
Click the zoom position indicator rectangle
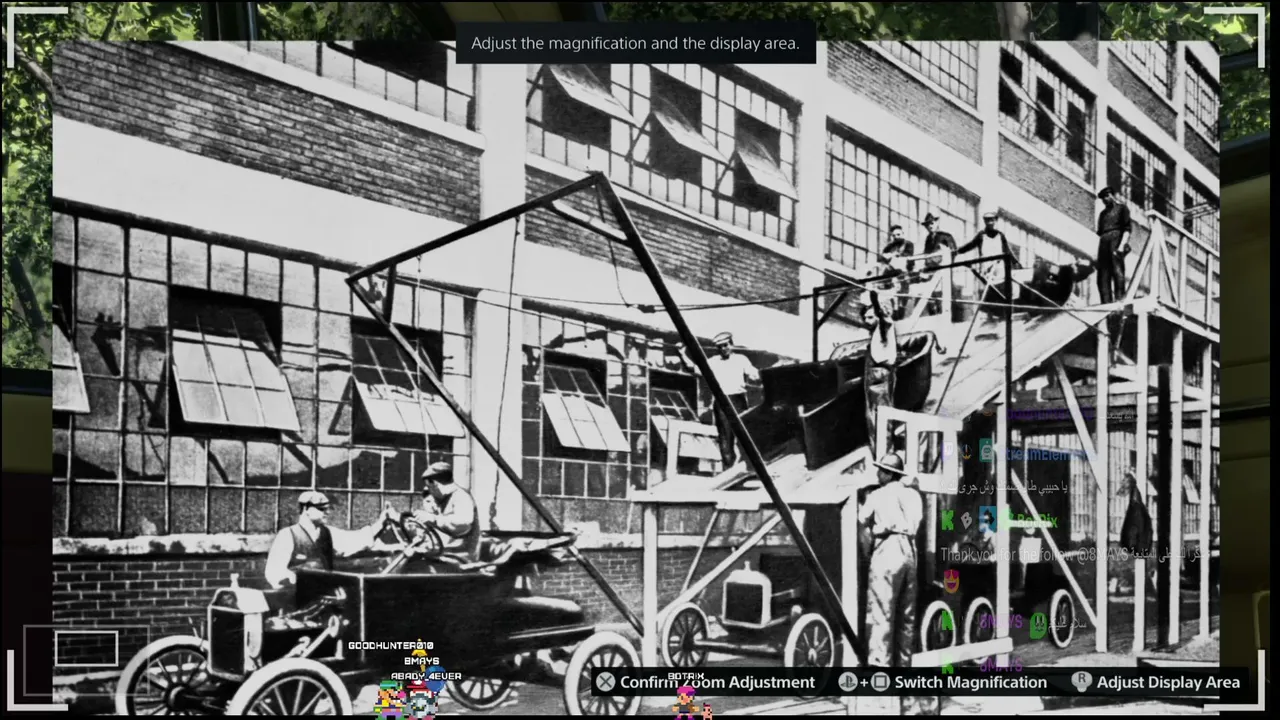(x=86, y=648)
